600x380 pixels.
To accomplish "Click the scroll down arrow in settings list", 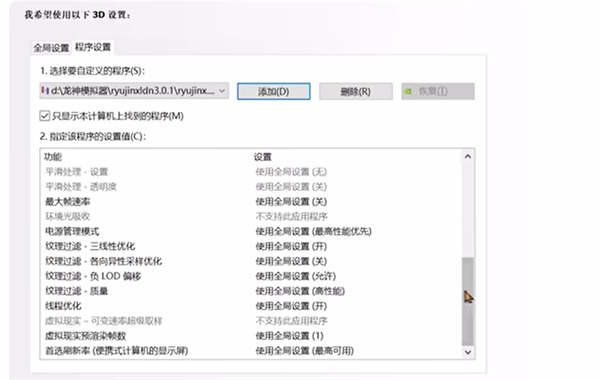I will click(x=468, y=352).
